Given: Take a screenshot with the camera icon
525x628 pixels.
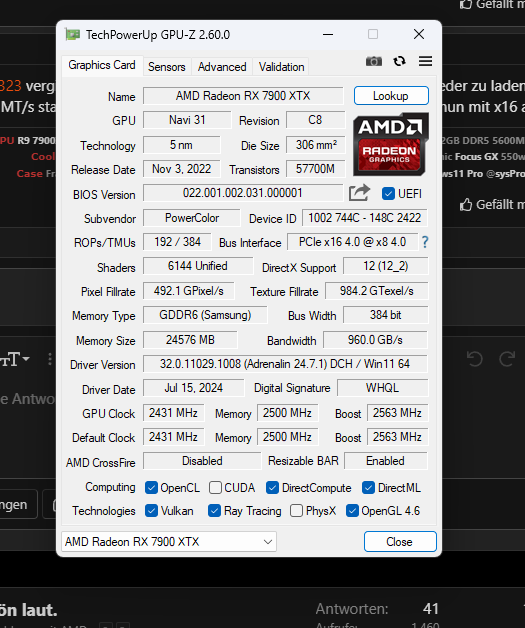Looking at the screenshot, I should point(374,61).
